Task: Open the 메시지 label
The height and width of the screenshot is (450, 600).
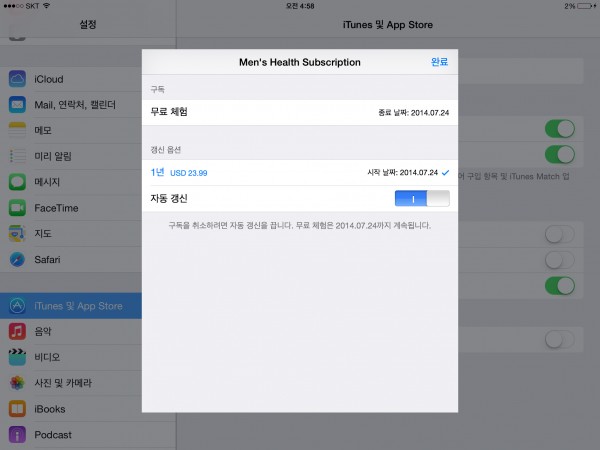Action: click(x=47, y=182)
